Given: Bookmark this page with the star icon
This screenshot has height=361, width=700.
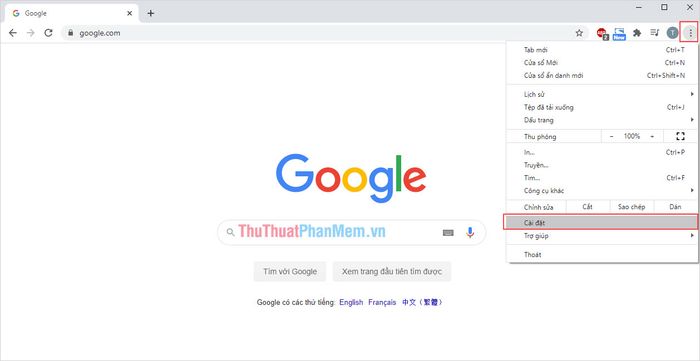Looking at the screenshot, I should [x=579, y=33].
